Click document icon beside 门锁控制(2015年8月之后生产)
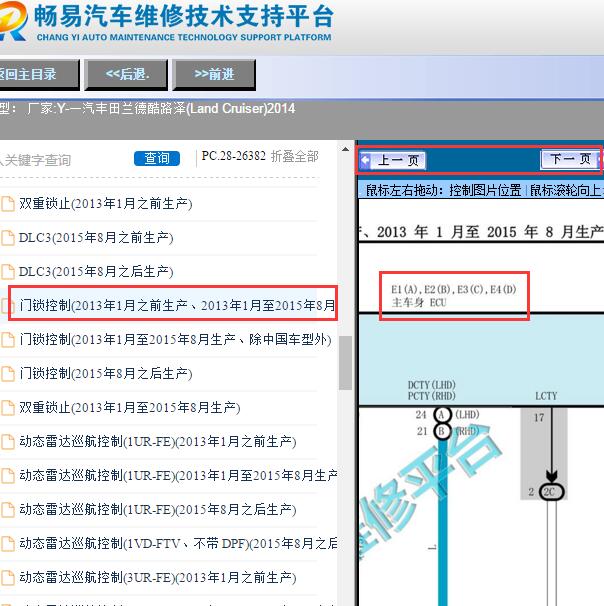This screenshot has width=604, height=606. (7, 374)
